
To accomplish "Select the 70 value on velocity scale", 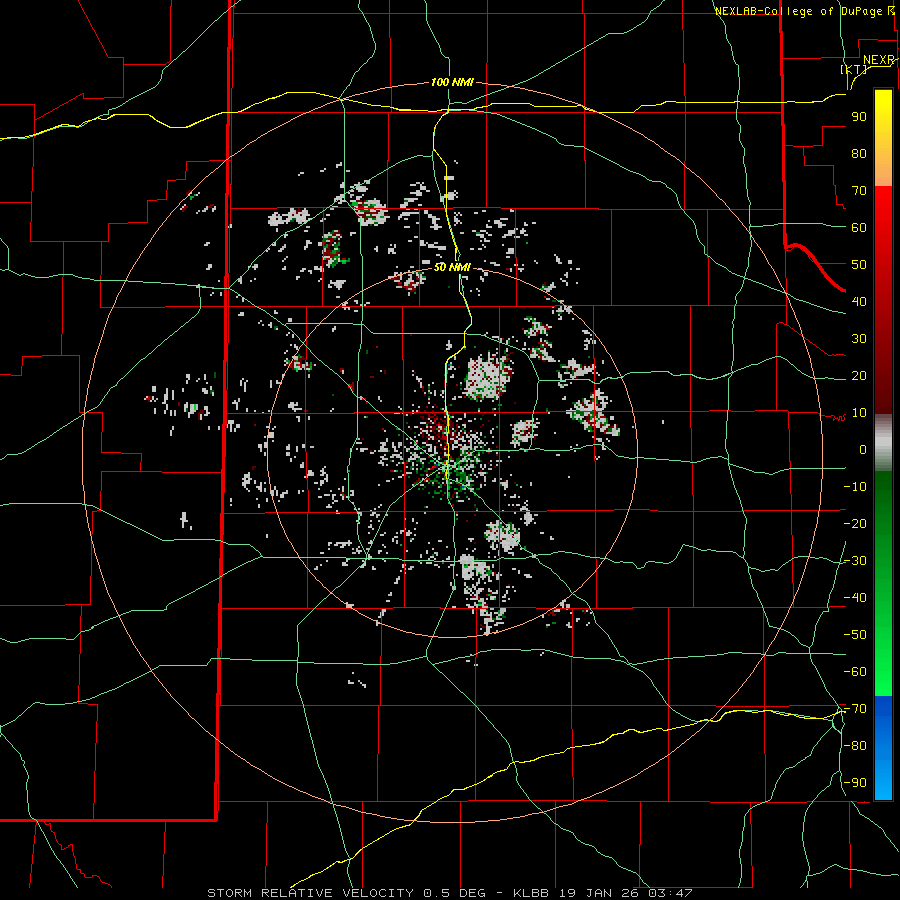I will (x=859, y=191).
